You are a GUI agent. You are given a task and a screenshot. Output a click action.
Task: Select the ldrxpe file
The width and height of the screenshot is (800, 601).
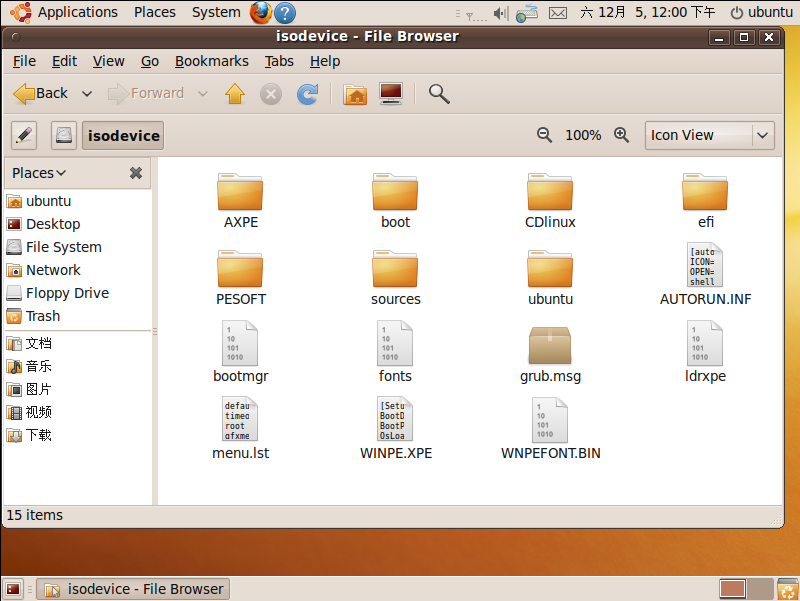[x=705, y=352]
